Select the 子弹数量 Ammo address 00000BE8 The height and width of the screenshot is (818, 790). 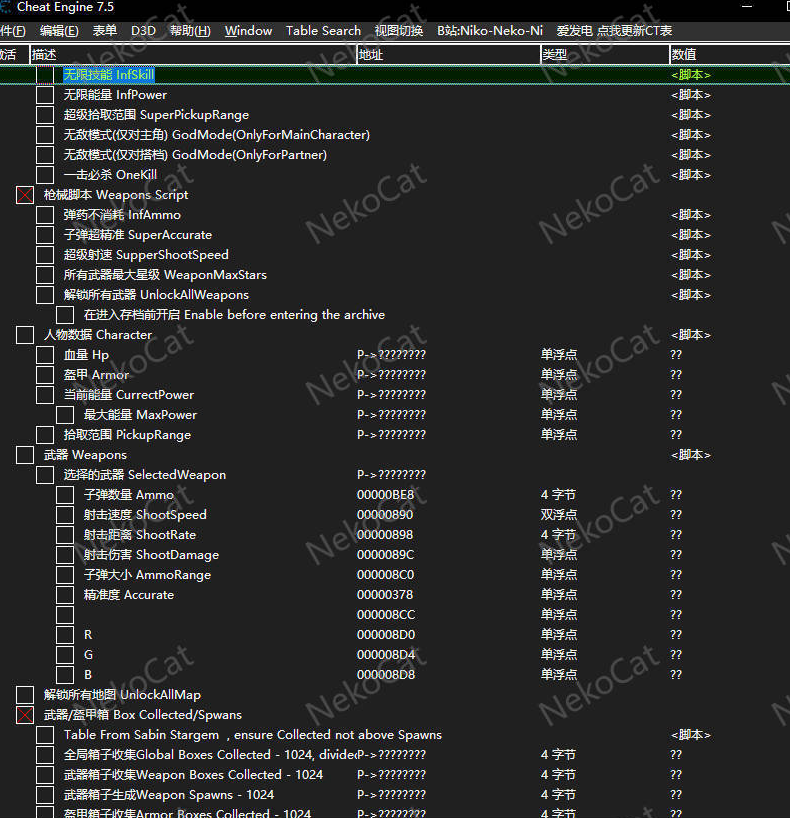pos(385,495)
